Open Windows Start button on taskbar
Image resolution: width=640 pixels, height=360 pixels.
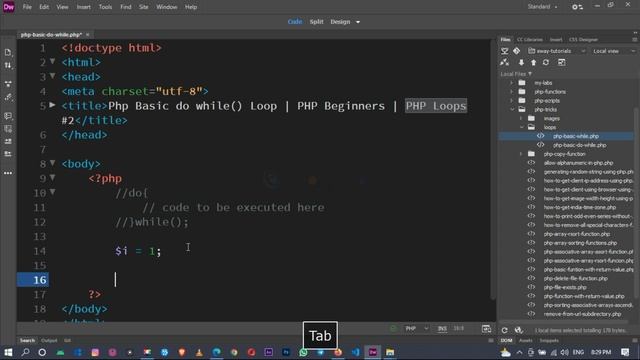[x=8, y=352]
